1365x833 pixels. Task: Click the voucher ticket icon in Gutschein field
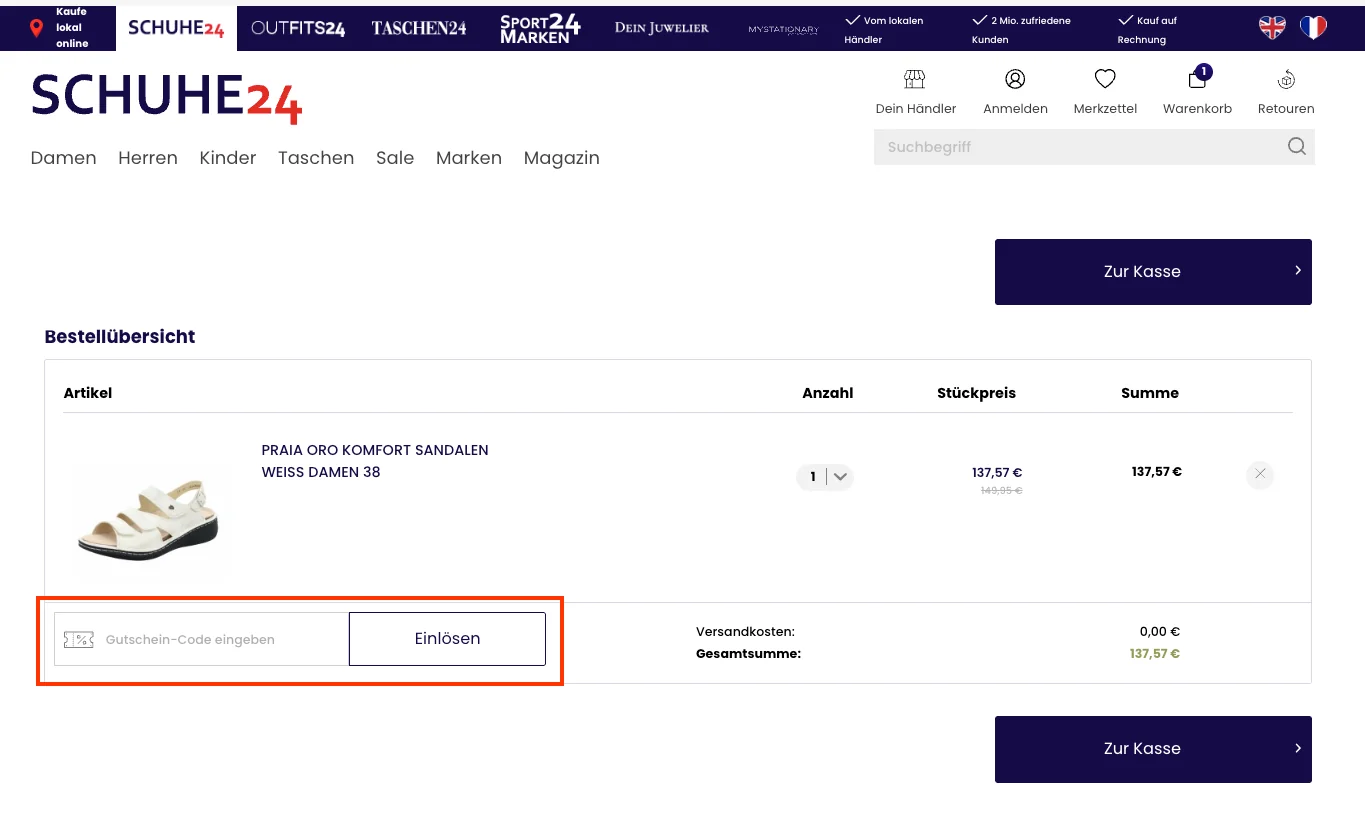(78, 638)
